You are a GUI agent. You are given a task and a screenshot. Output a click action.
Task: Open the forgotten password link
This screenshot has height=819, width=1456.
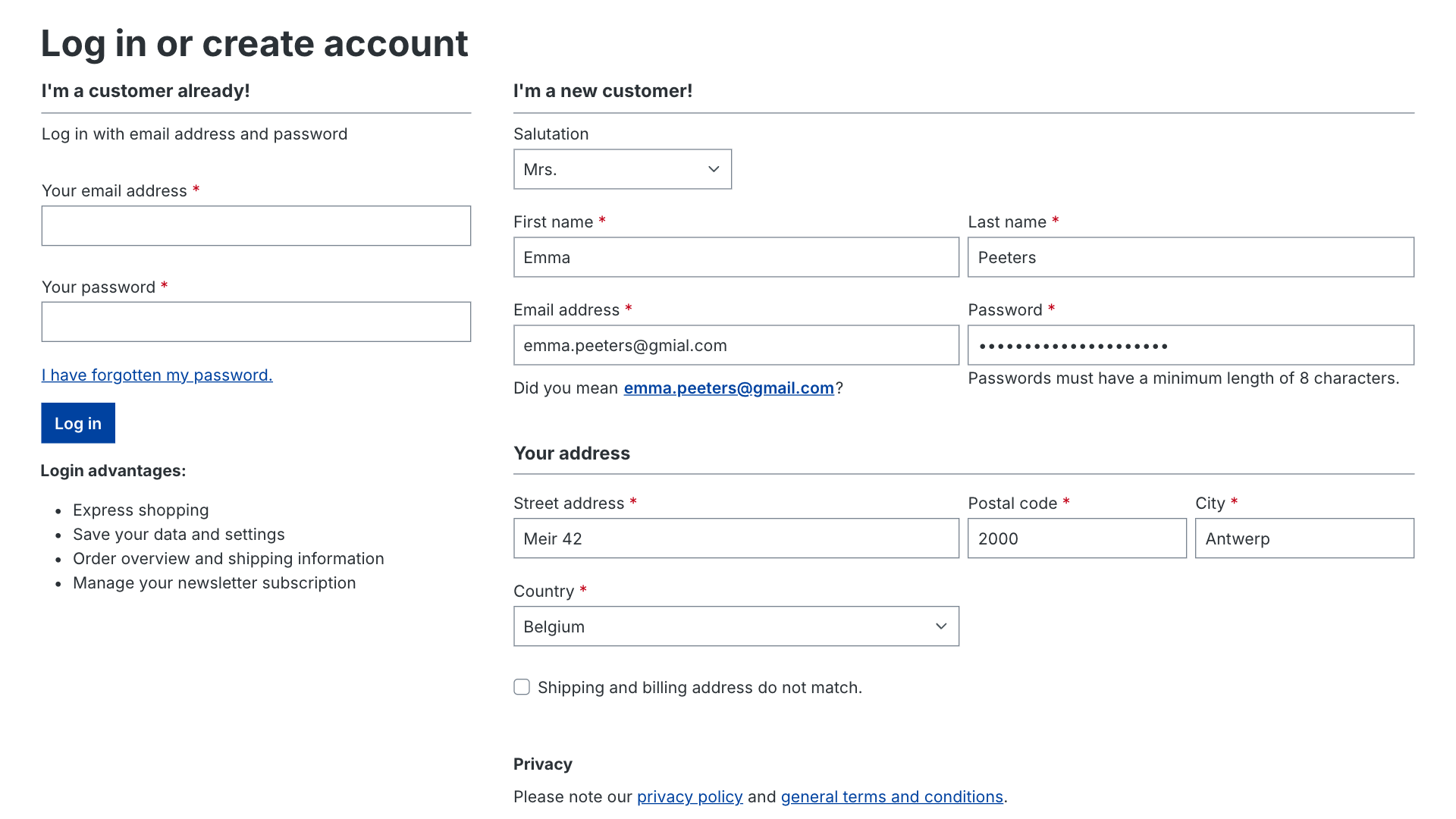[x=157, y=375]
